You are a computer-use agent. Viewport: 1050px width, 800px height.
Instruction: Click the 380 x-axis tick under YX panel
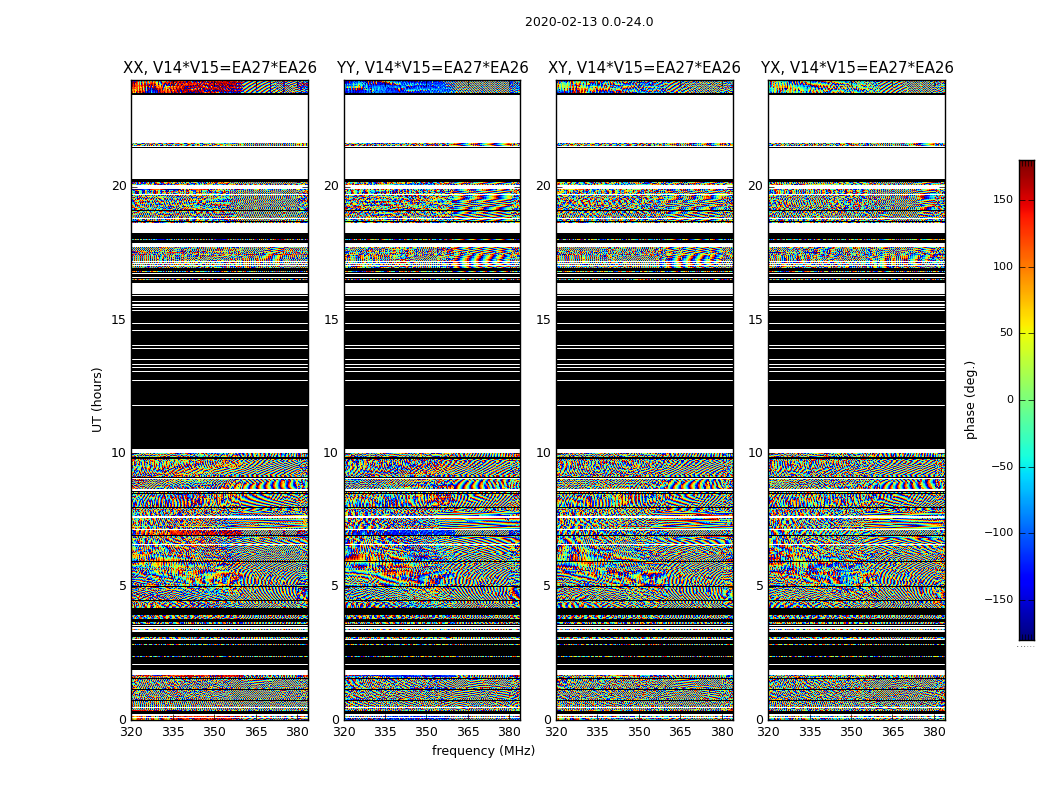click(934, 732)
